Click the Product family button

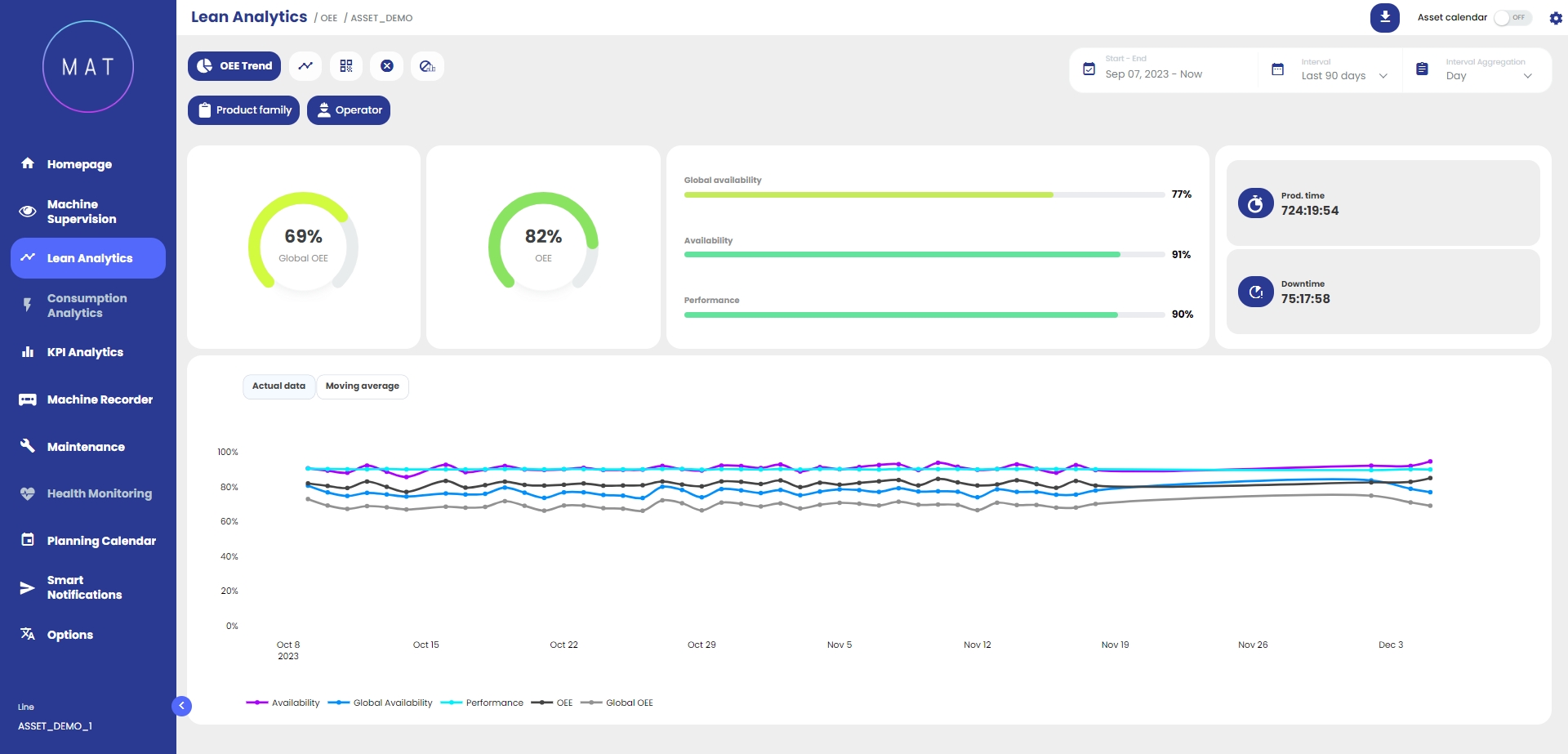[244, 110]
